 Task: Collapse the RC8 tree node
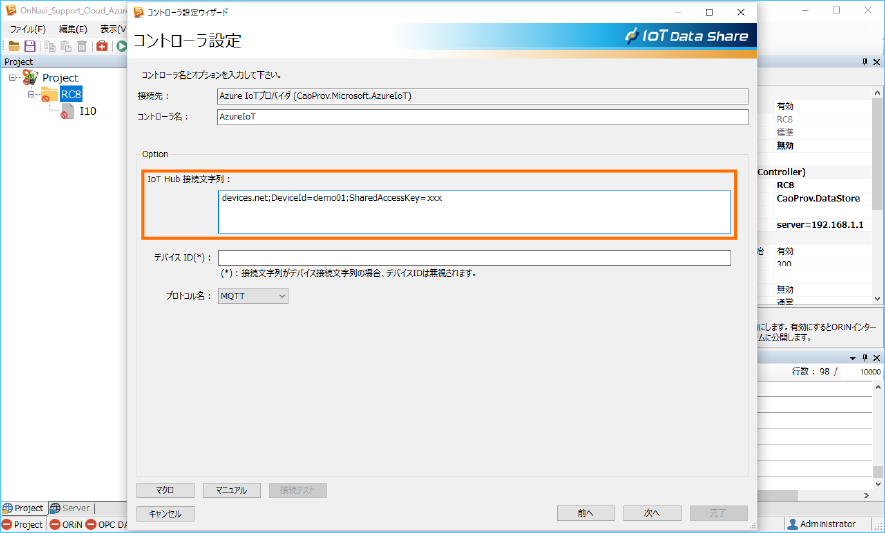[x=31, y=94]
